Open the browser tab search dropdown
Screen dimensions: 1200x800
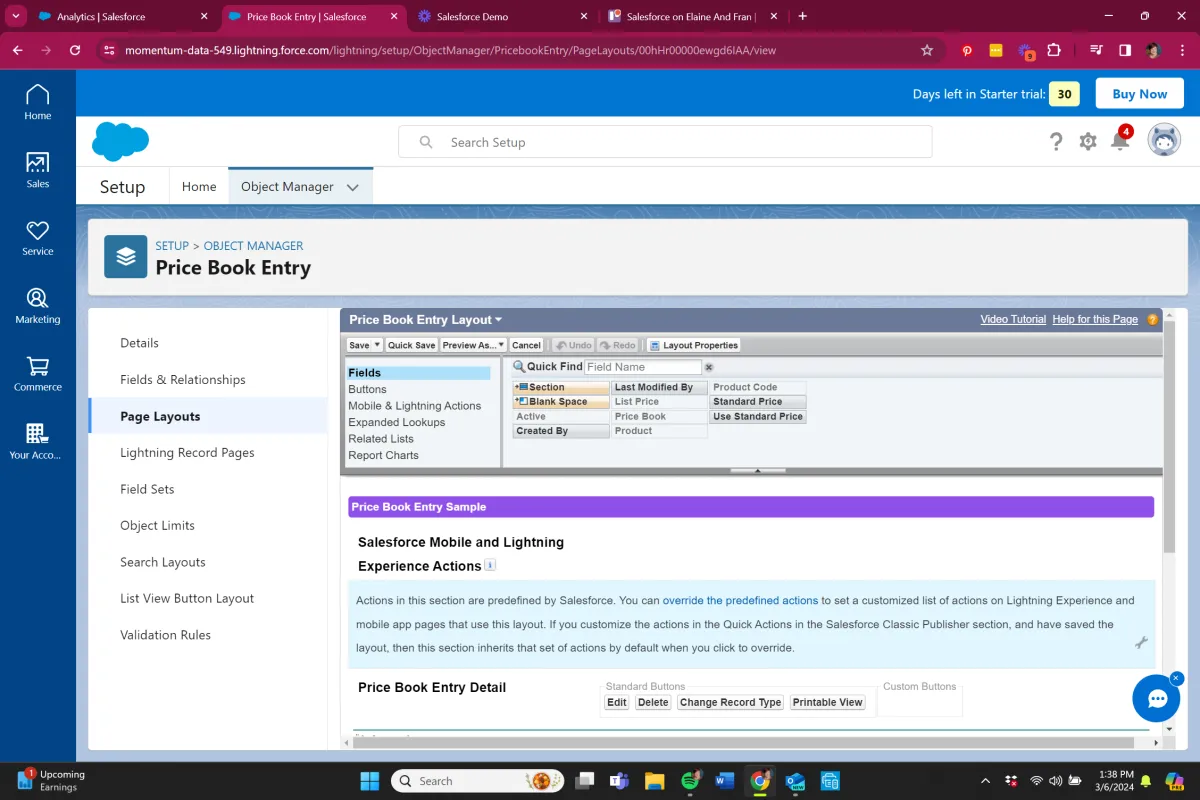pyautogui.click(x=17, y=16)
